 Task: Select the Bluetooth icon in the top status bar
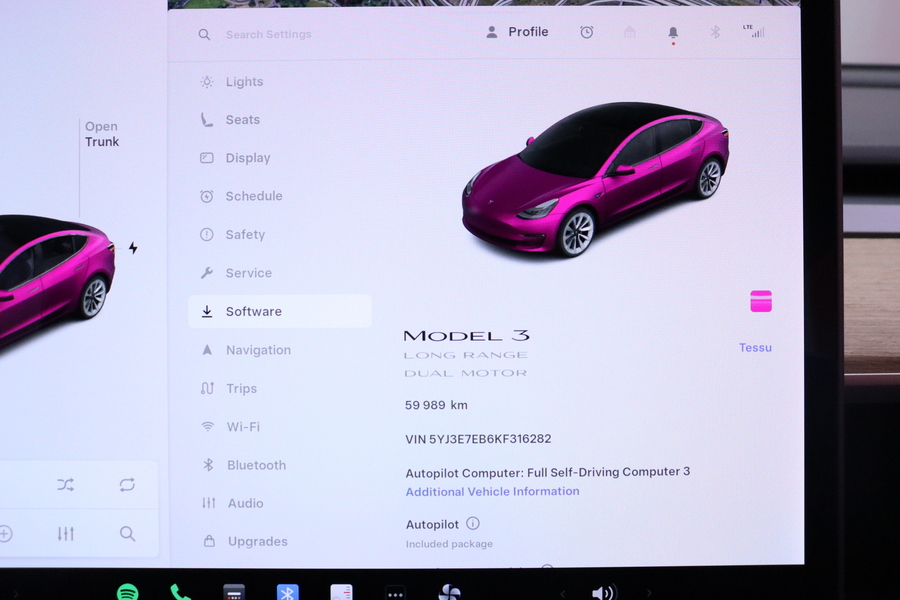point(713,31)
